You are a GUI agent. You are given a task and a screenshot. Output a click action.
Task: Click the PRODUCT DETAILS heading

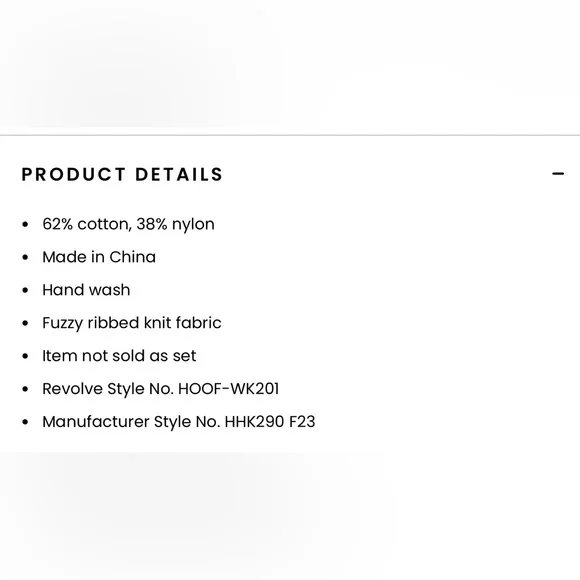click(122, 174)
